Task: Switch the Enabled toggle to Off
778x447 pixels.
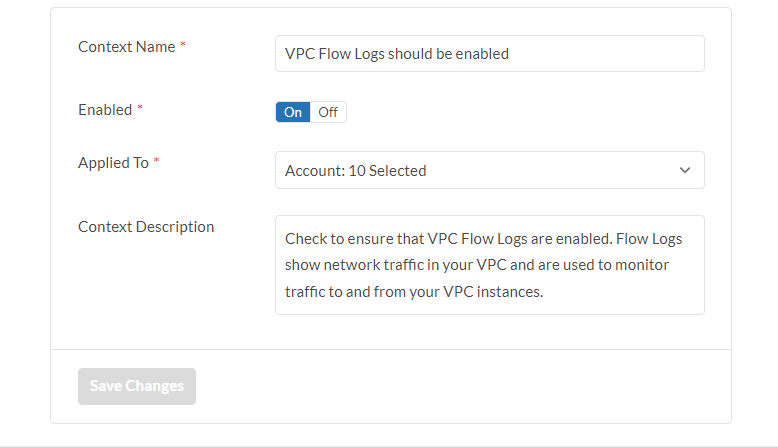Action: point(328,112)
